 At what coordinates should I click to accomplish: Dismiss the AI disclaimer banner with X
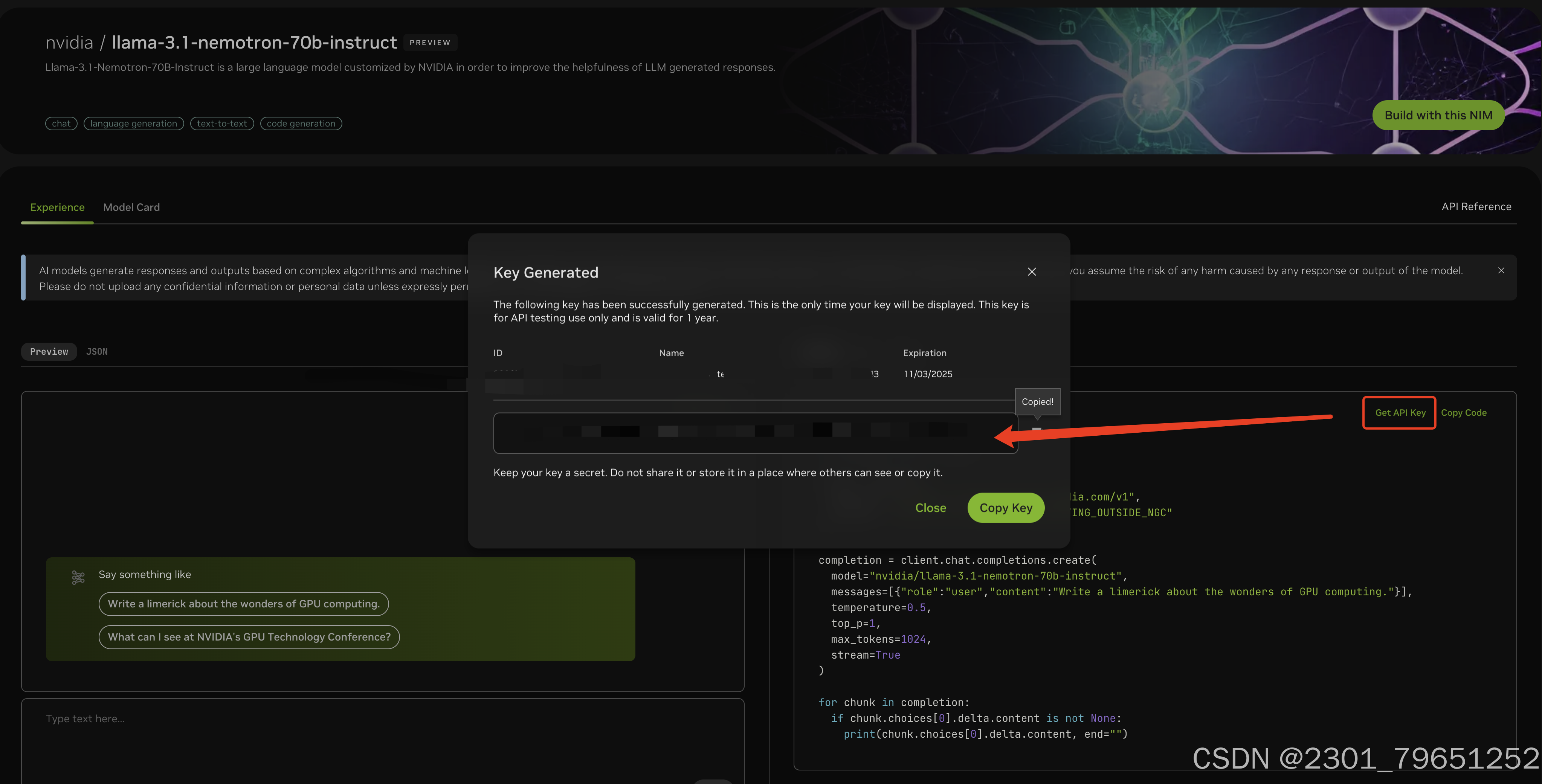click(x=1501, y=270)
